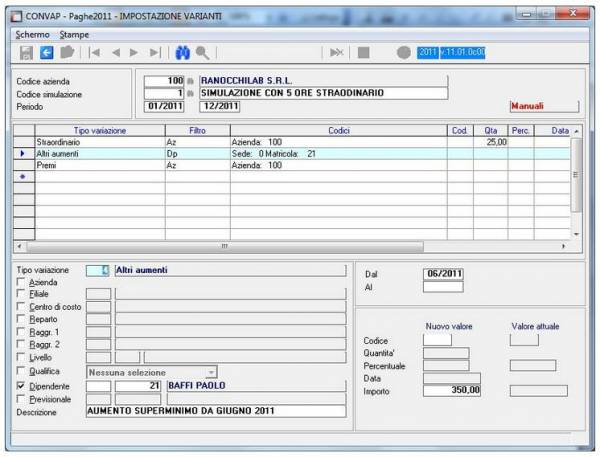The height and width of the screenshot is (457, 600).
Task: Click the Perc. column header
Action: tap(521, 131)
